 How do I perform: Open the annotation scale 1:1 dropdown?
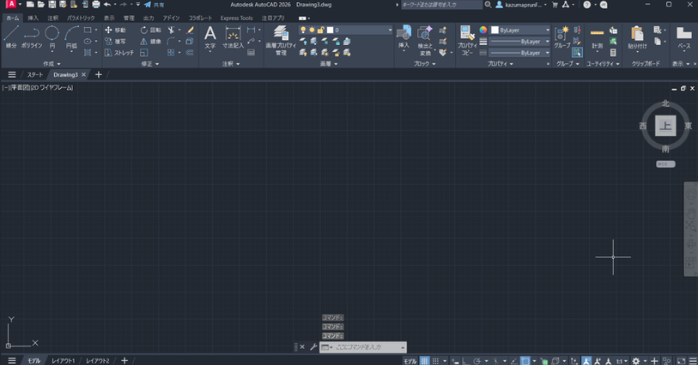[x=622, y=361]
